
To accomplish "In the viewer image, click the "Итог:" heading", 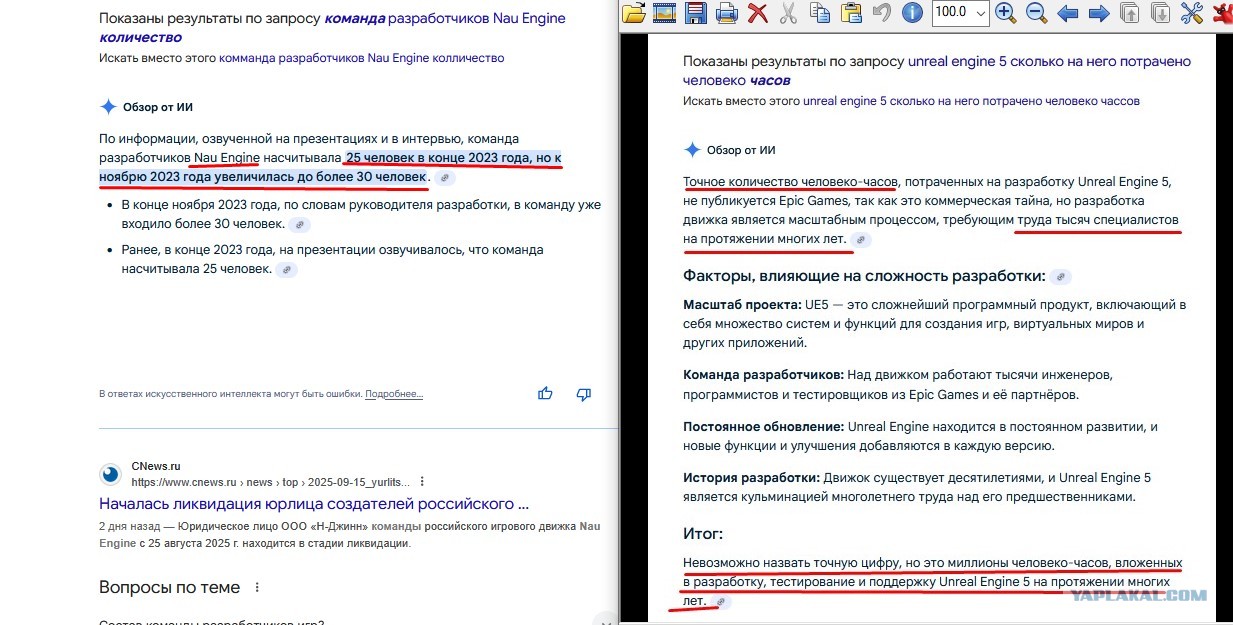I will click(x=703, y=534).
